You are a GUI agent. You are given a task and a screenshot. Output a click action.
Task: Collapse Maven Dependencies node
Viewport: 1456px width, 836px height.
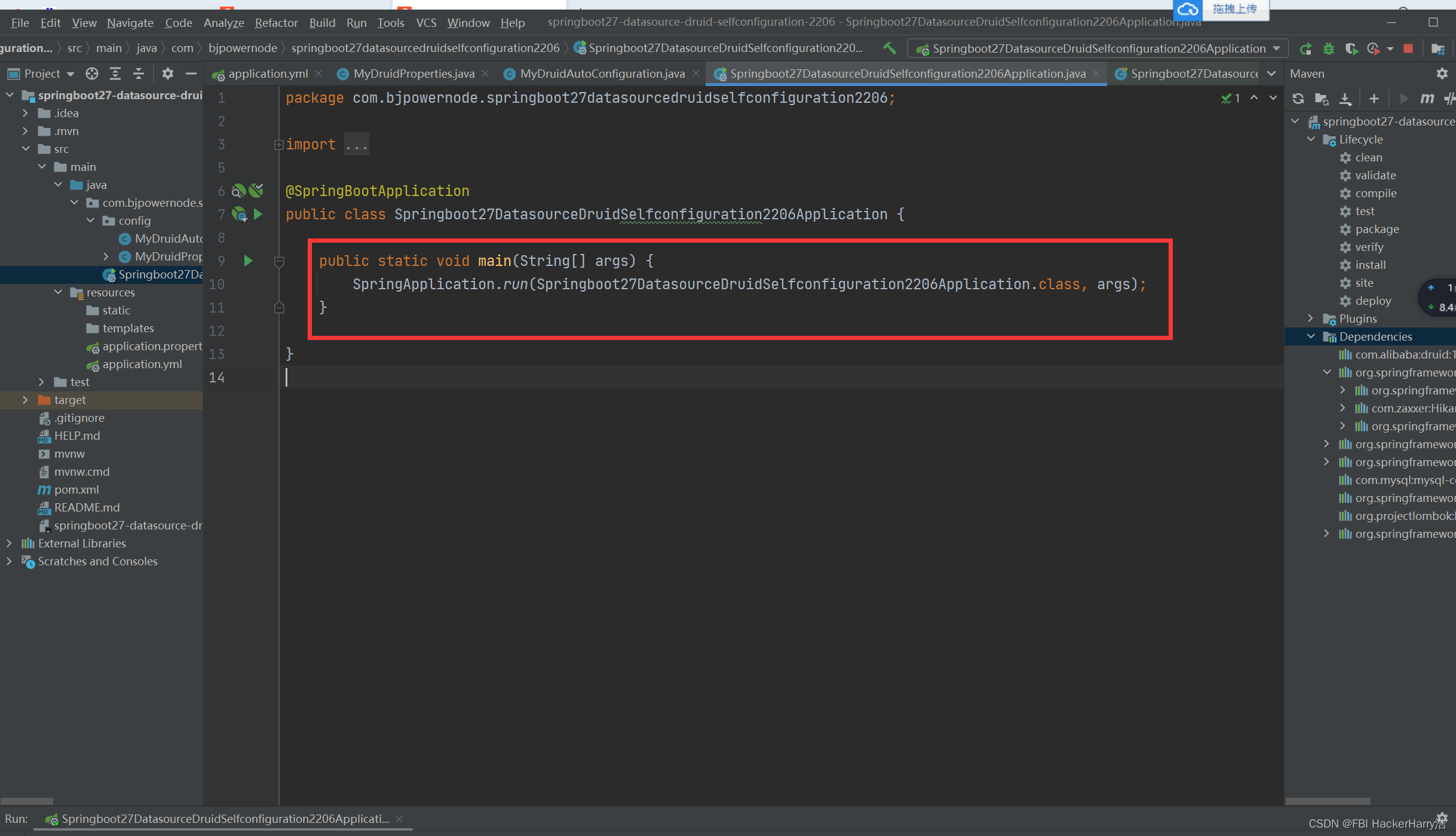pyautogui.click(x=1311, y=336)
